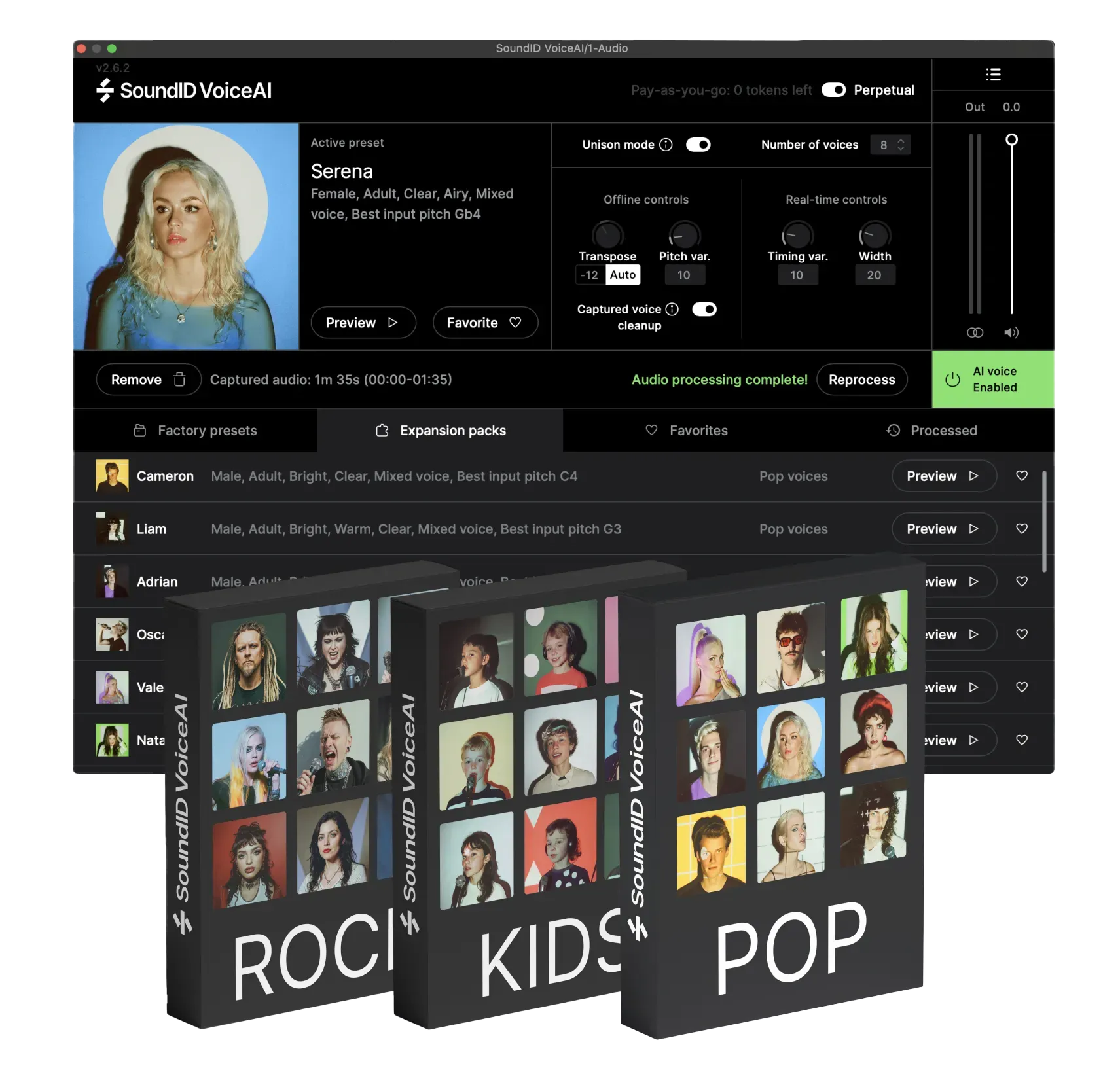The height and width of the screenshot is (1070, 1120).
Task: Click Serena's preset portrait thumbnail
Action: (x=187, y=236)
